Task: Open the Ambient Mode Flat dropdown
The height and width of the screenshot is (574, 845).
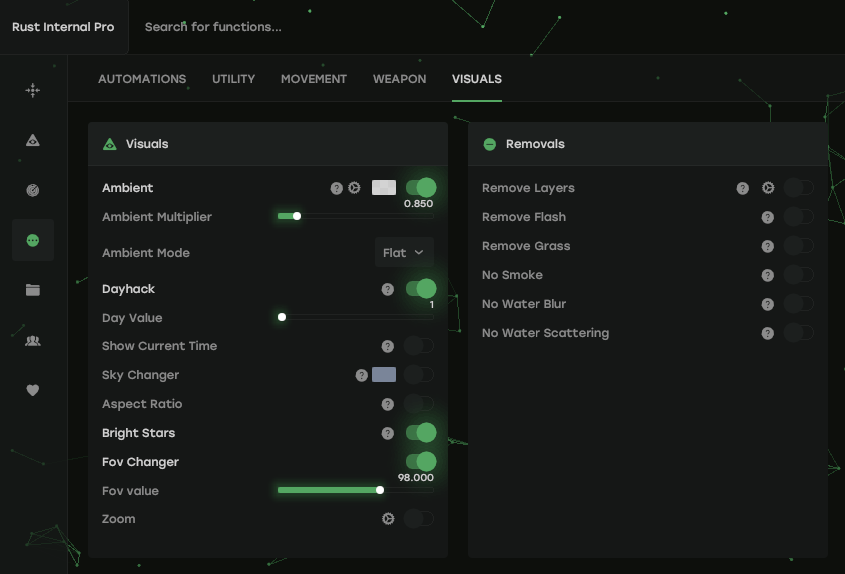Action: (x=404, y=252)
